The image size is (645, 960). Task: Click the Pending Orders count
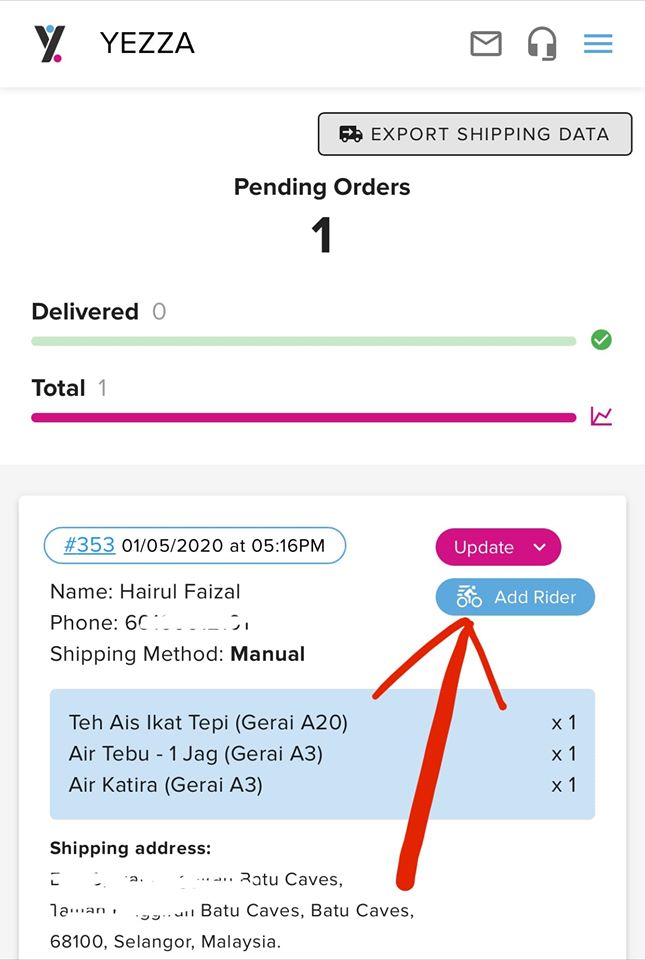tap(322, 236)
